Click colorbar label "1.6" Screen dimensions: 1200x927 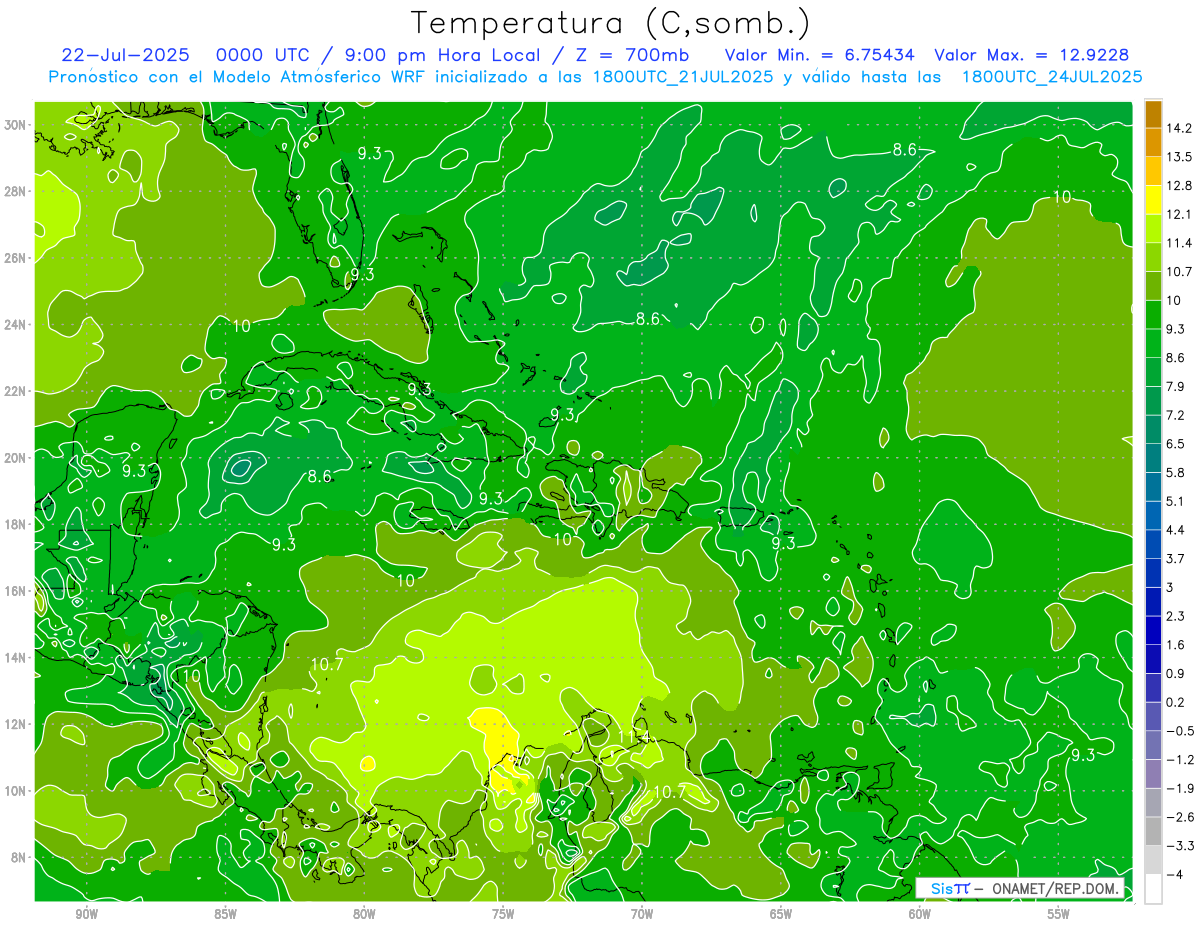(x=1176, y=644)
